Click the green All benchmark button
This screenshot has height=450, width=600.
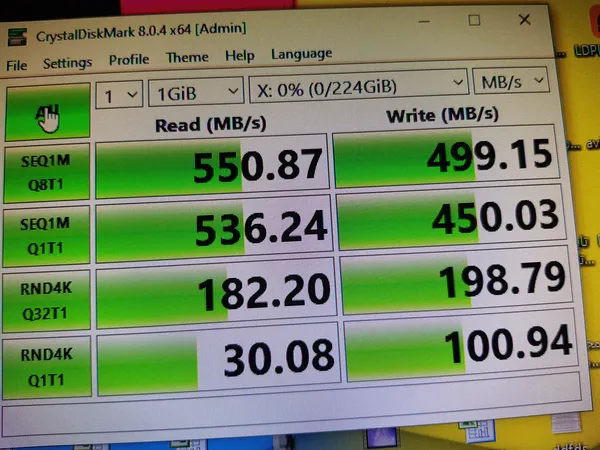pos(48,112)
